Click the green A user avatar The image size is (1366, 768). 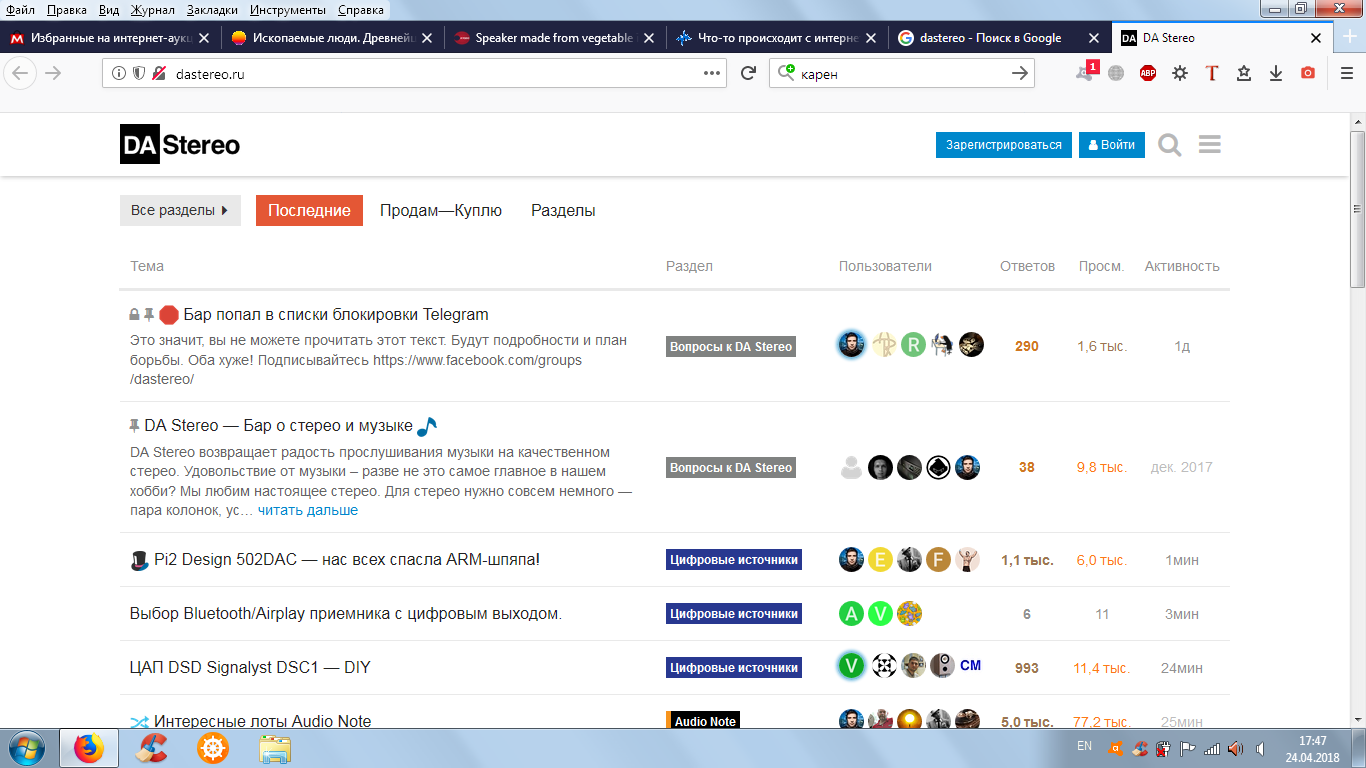coord(851,614)
